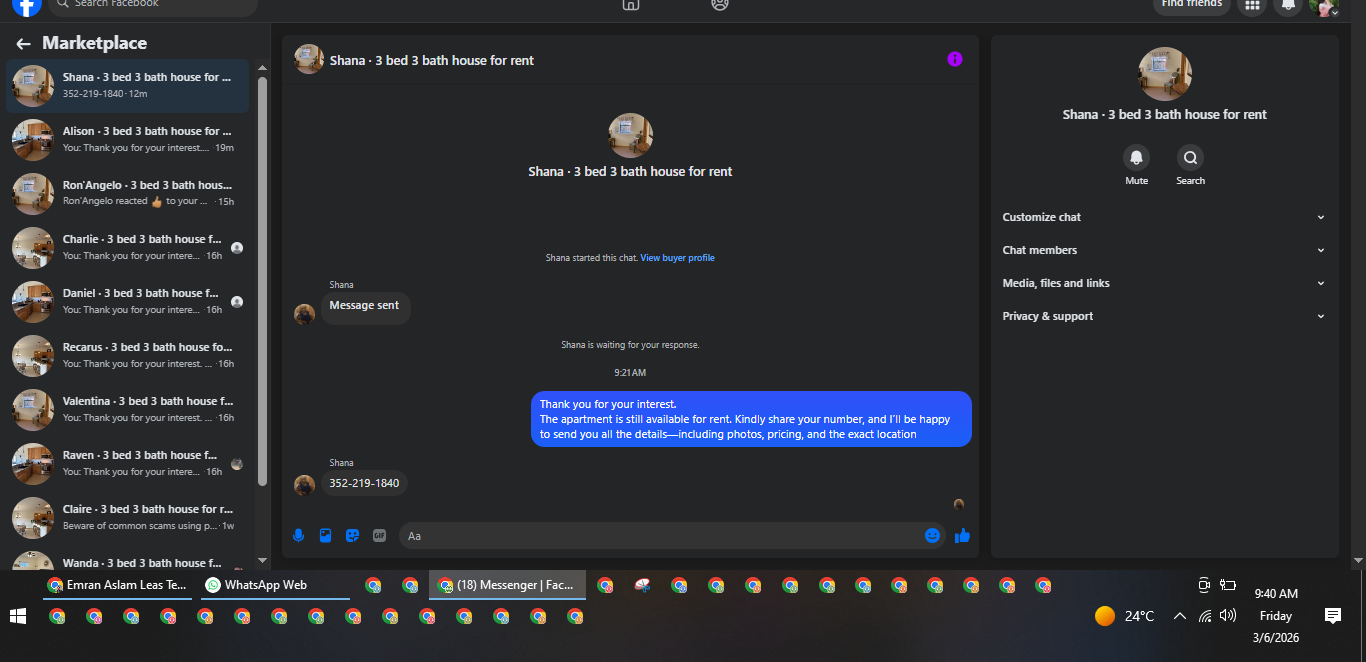This screenshot has width=1366, height=662.
Task: Click the listing thumbnail in chat header
Action: click(309, 59)
